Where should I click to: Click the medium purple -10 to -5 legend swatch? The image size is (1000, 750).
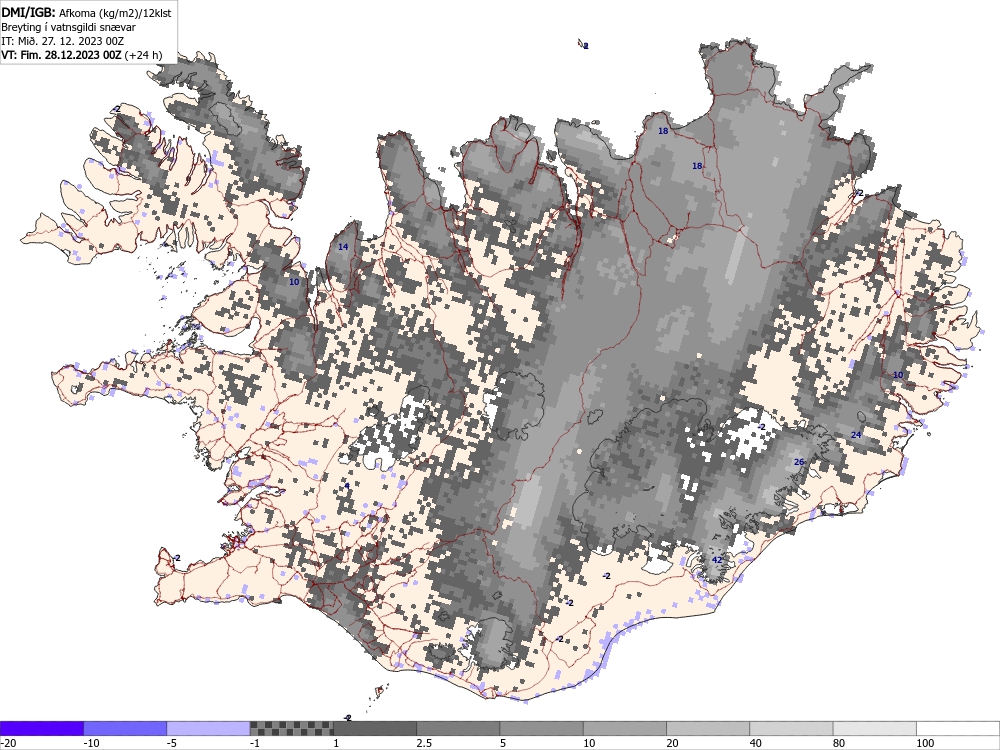click(x=125, y=728)
